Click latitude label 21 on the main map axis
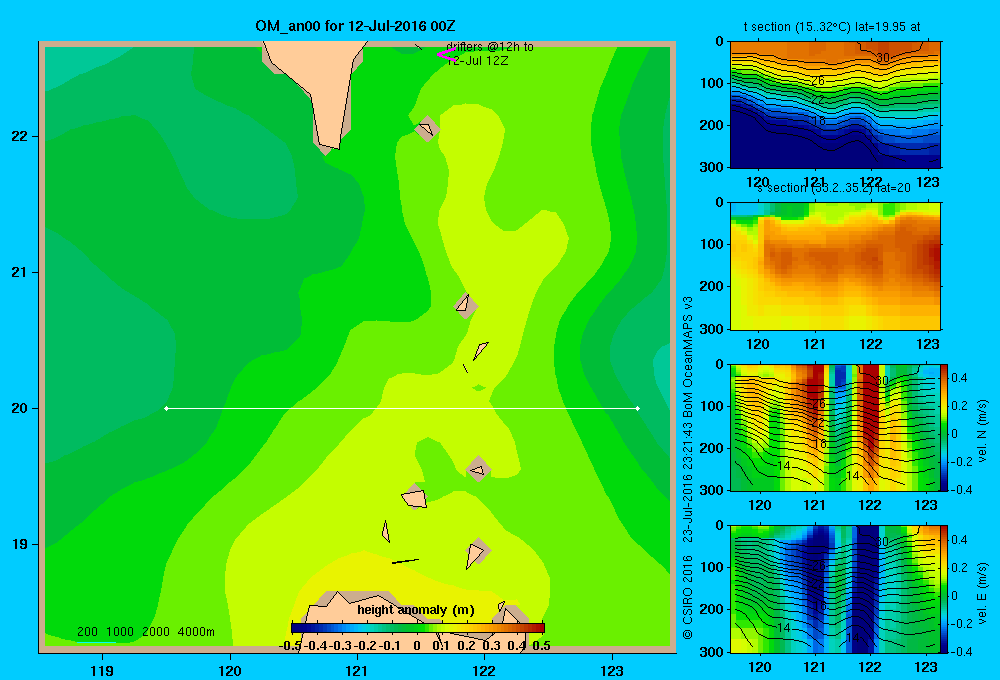This screenshot has width=1000, height=680. (x=20, y=272)
